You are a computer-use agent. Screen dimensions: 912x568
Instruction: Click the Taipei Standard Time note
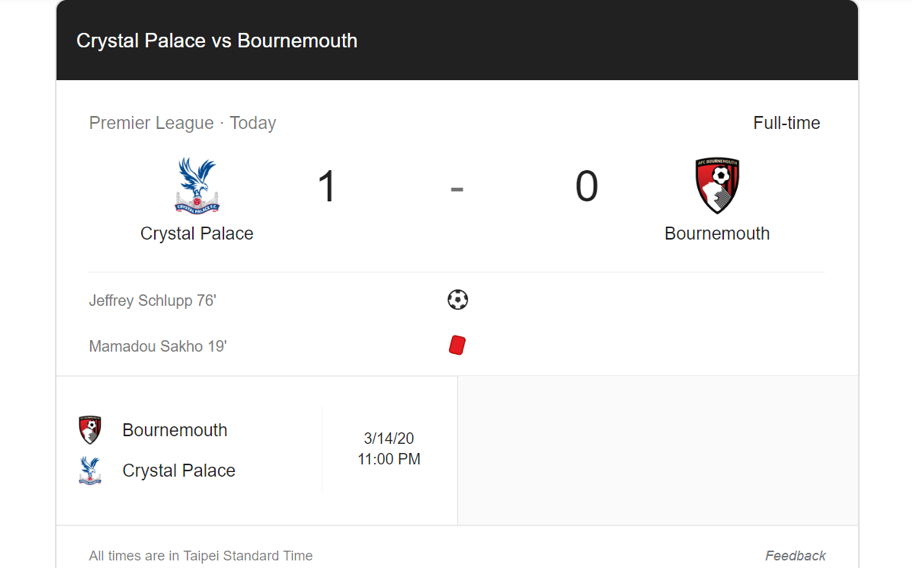tap(201, 556)
